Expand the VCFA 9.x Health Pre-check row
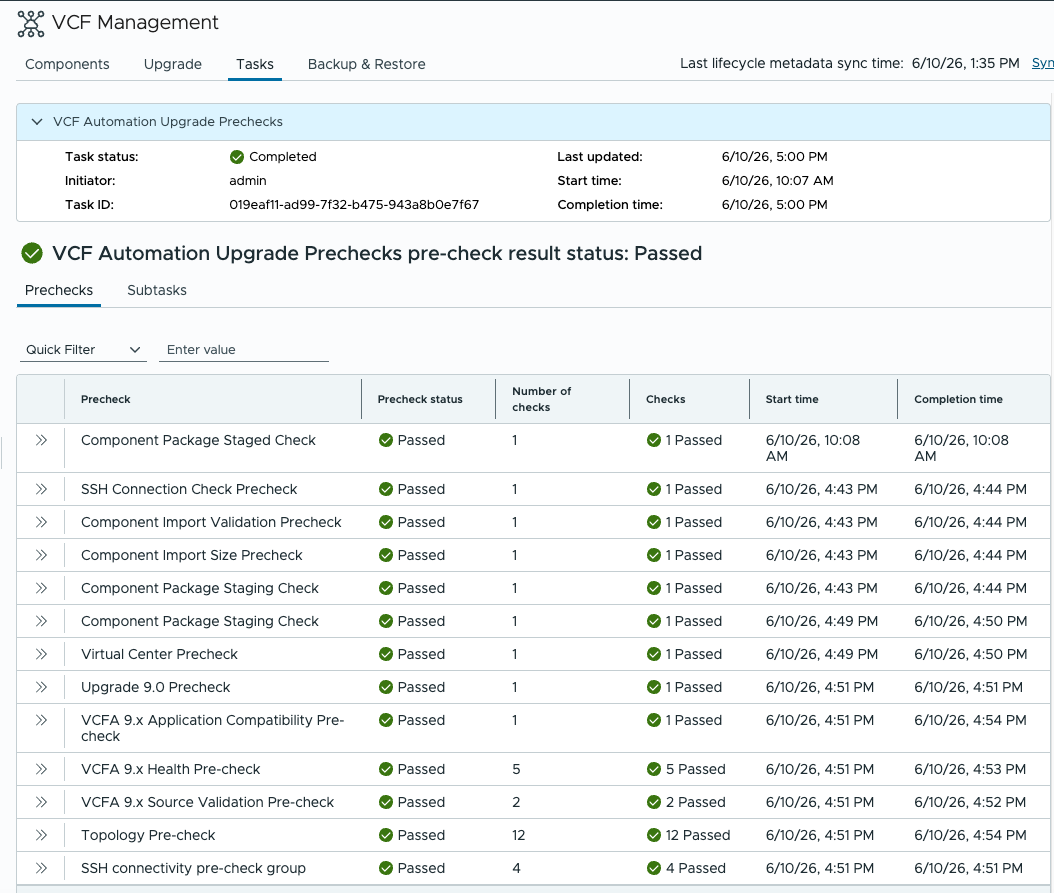Viewport: 1054px width, 893px height. tap(41, 769)
